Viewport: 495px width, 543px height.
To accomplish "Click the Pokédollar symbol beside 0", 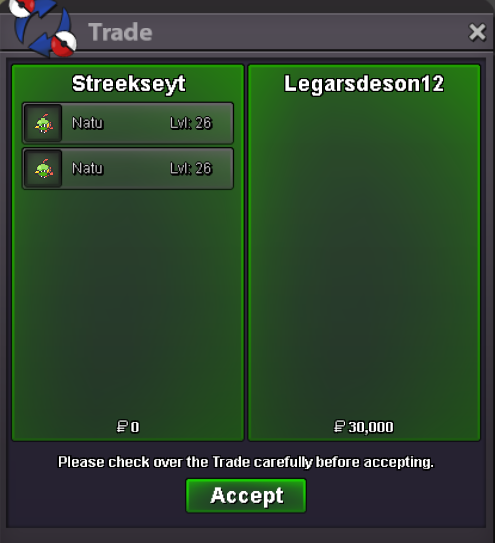I will coord(122,427).
